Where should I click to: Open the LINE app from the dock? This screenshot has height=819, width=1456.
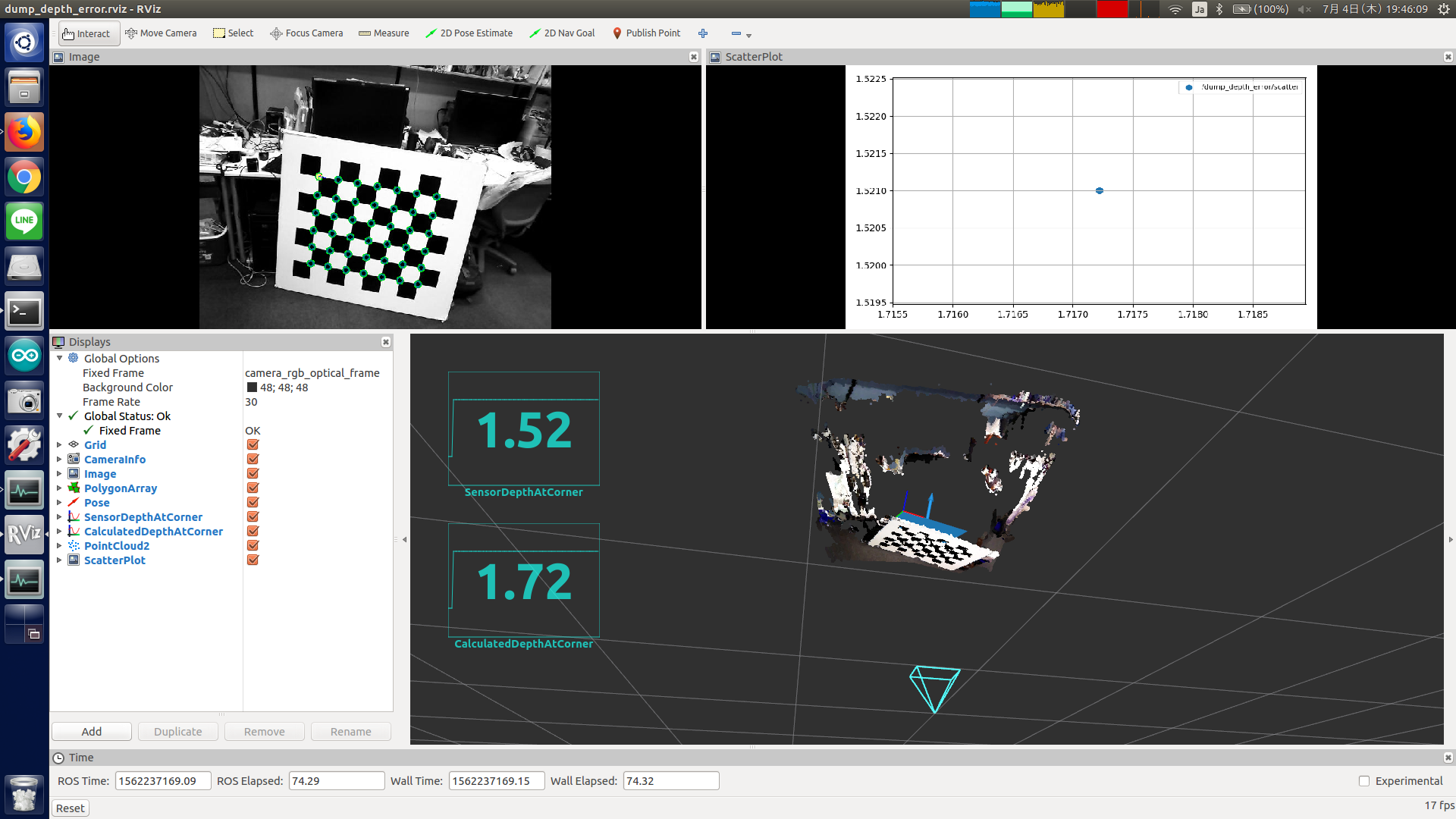point(24,221)
